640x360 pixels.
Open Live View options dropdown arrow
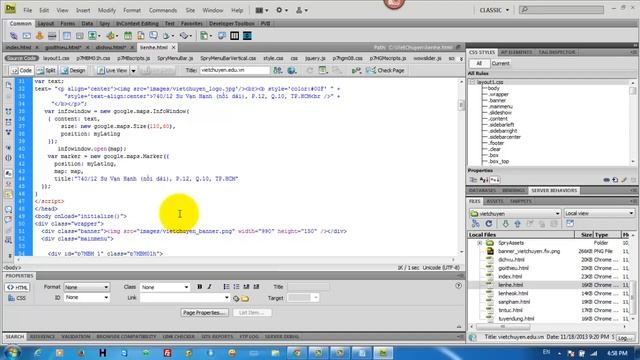(x=133, y=71)
